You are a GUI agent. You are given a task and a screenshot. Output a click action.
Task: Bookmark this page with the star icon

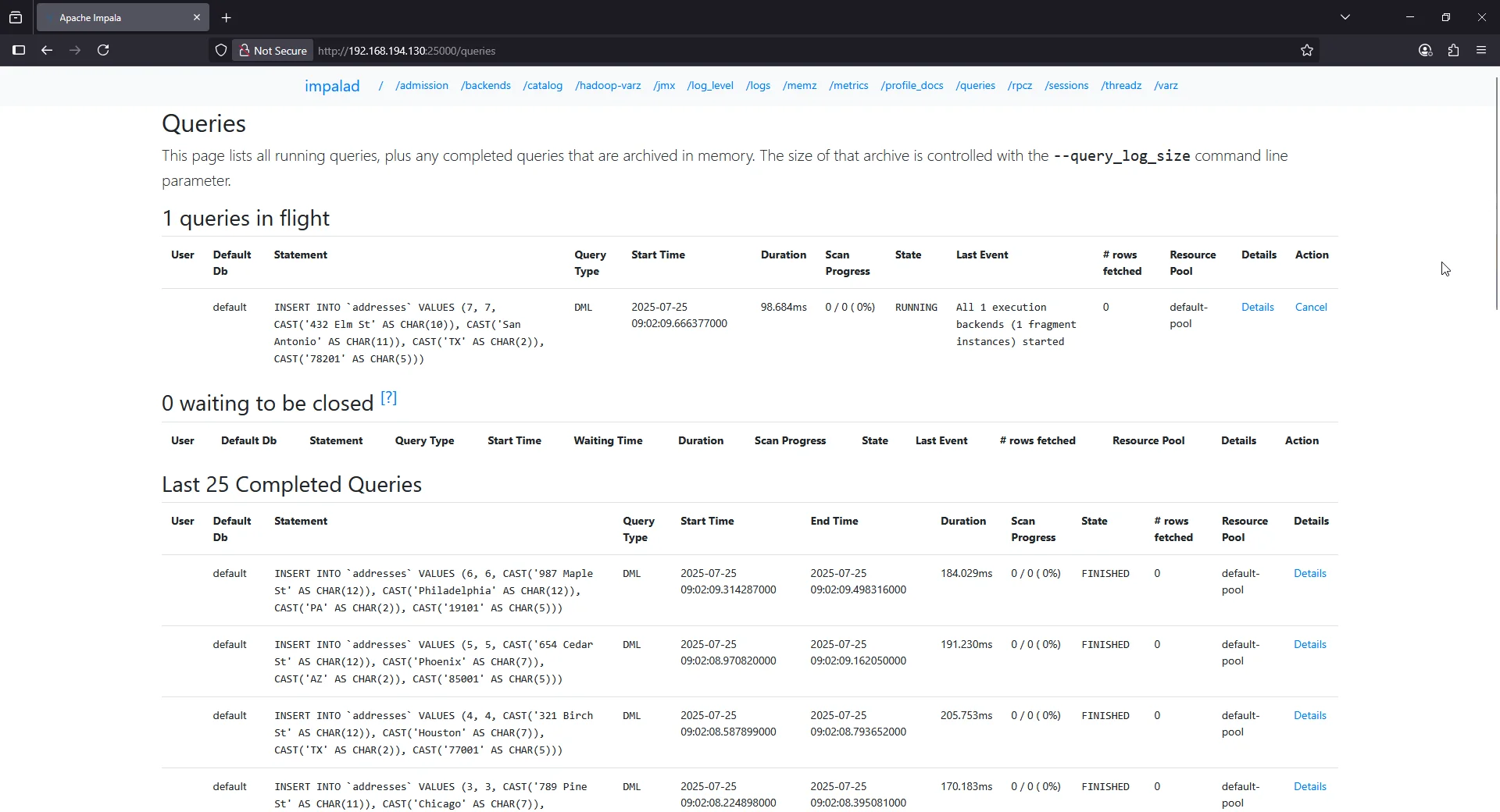1307,51
